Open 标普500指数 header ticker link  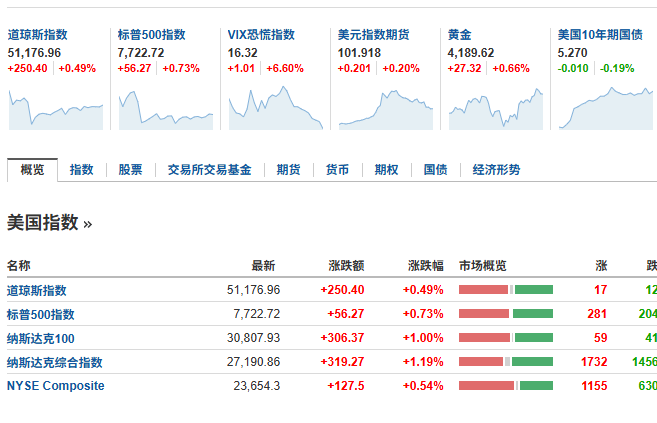click(152, 34)
